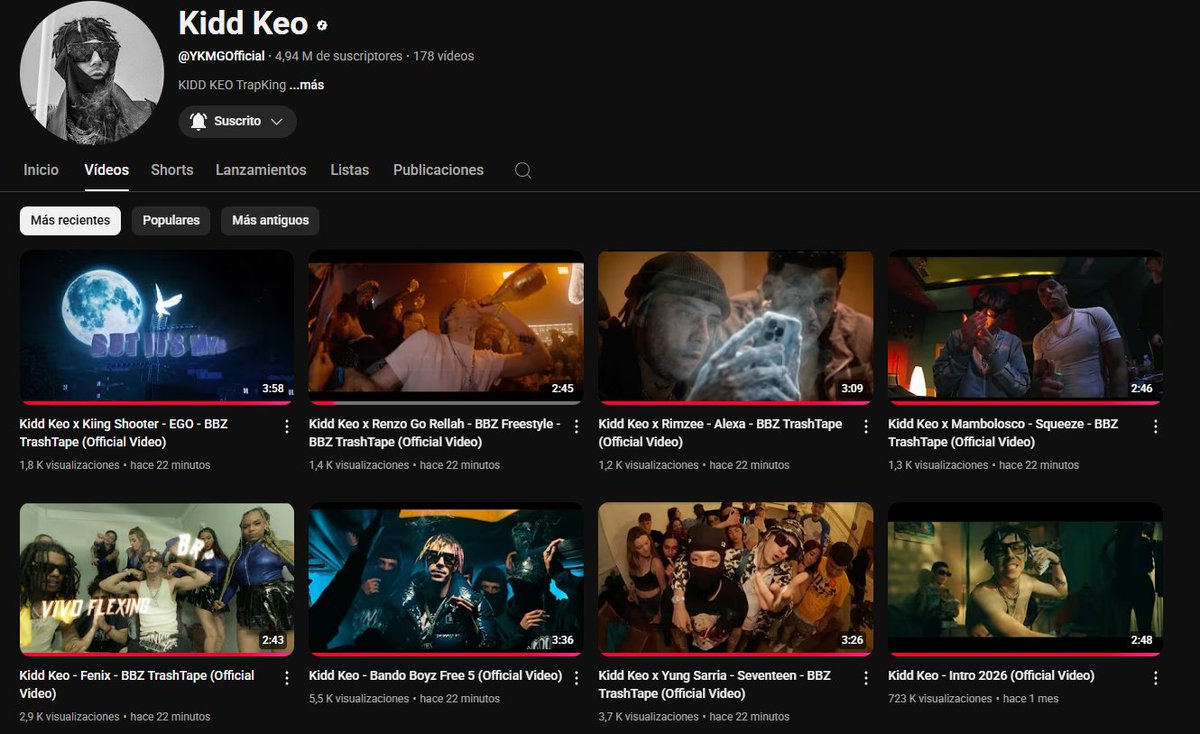This screenshot has height=734, width=1200.
Task: Open three-dot menu for BBZ Freestyle video
Action: 576,426
